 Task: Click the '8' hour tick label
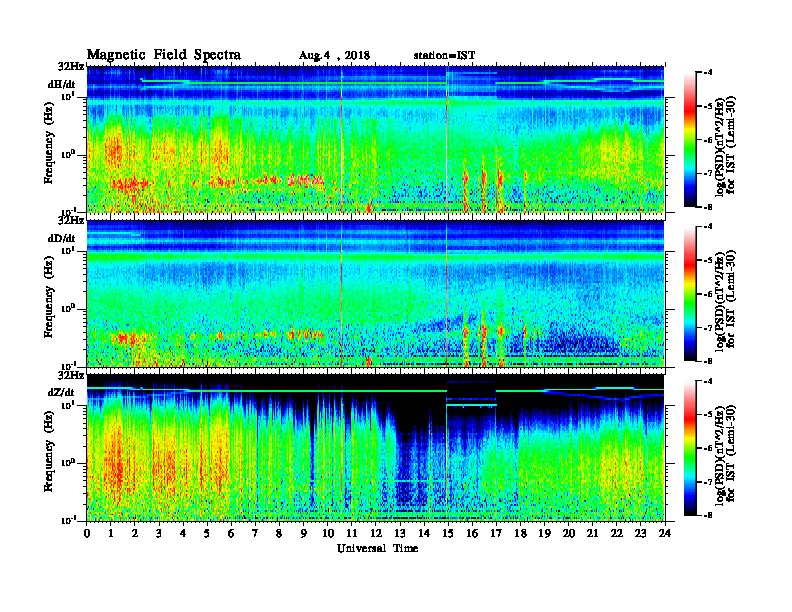tap(279, 534)
